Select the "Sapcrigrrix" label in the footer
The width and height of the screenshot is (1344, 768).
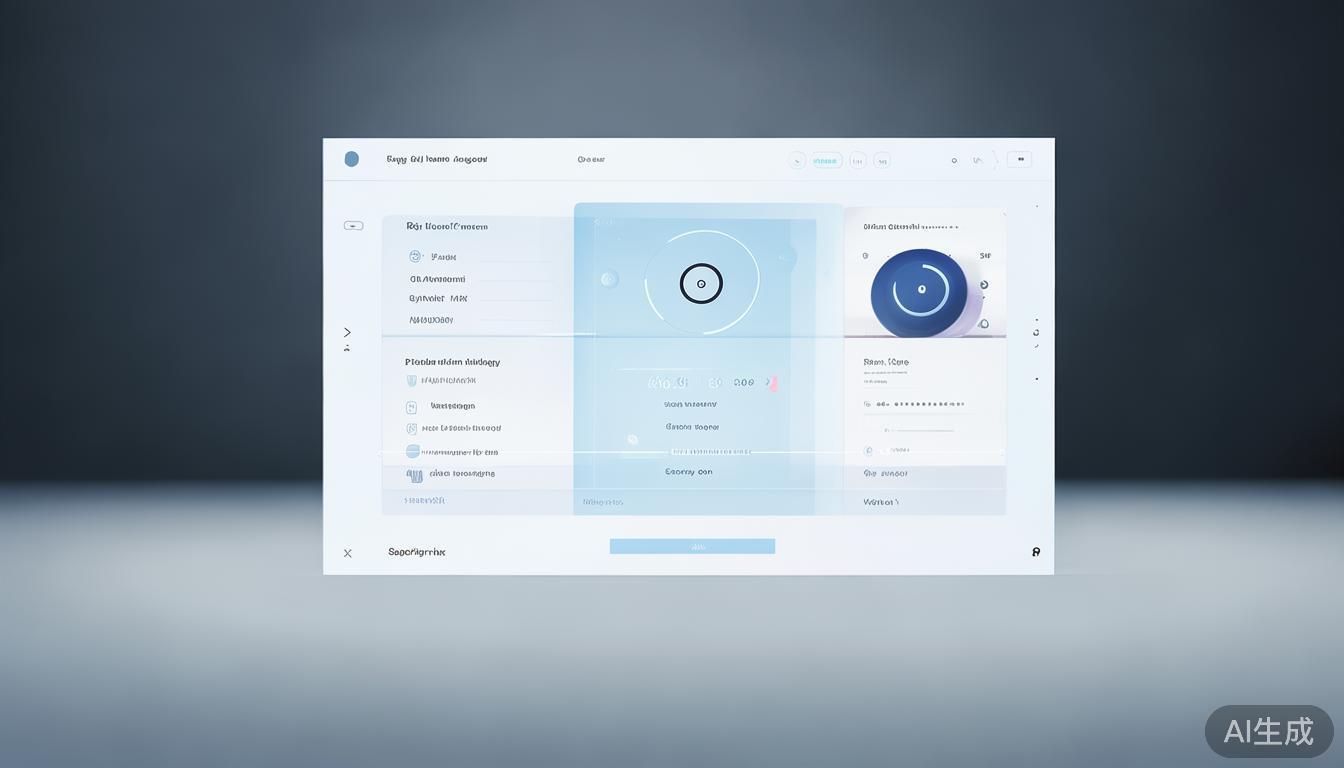click(x=416, y=552)
